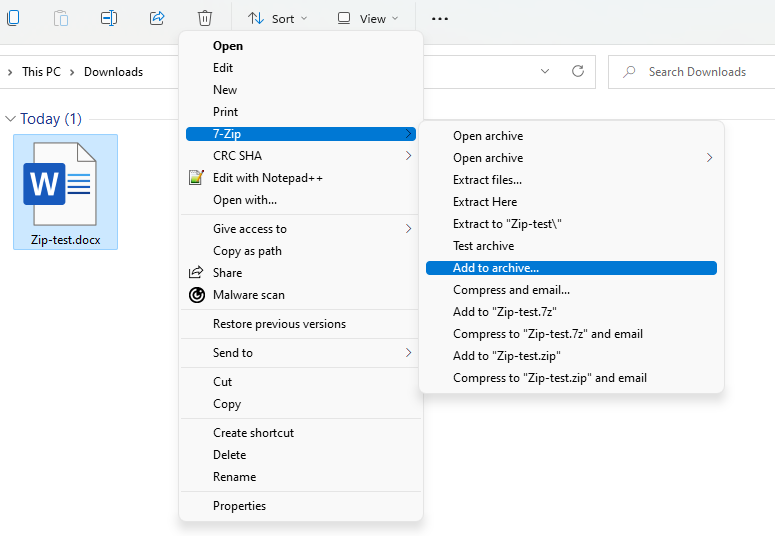The height and width of the screenshot is (536, 775).
Task: Select Extract Here in 7-Zip submenu
Action: click(484, 202)
